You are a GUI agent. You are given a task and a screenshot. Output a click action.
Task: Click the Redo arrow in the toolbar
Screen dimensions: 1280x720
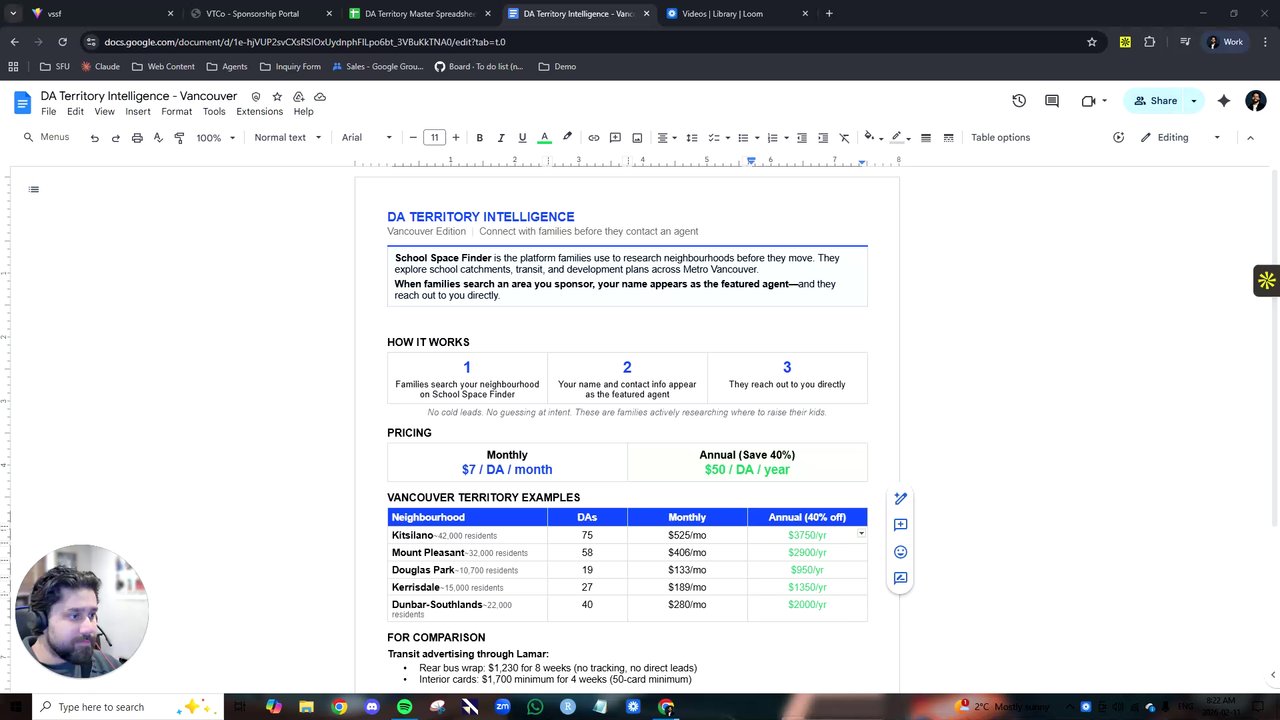[x=116, y=138]
